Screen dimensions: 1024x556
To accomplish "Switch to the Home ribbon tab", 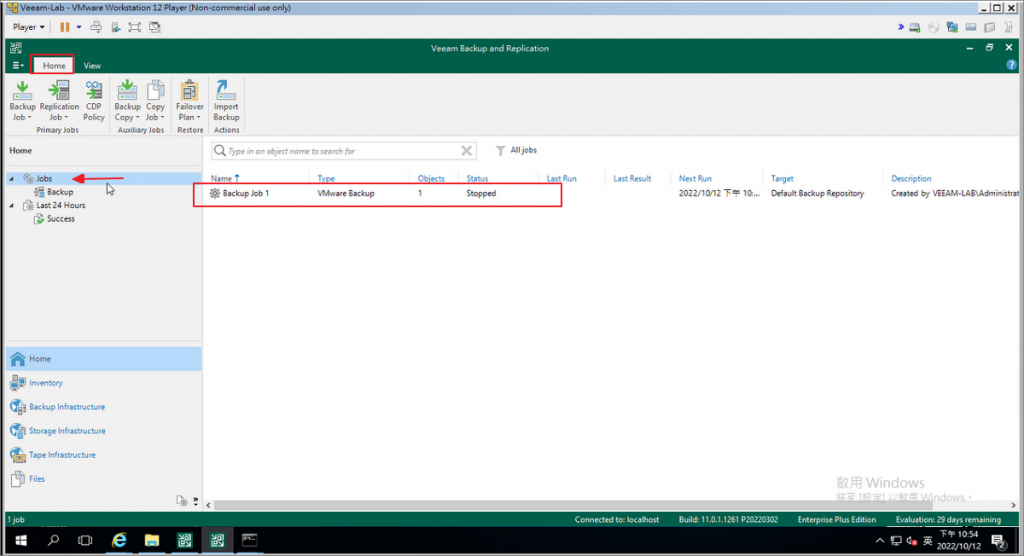I will [x=54, y=65].
